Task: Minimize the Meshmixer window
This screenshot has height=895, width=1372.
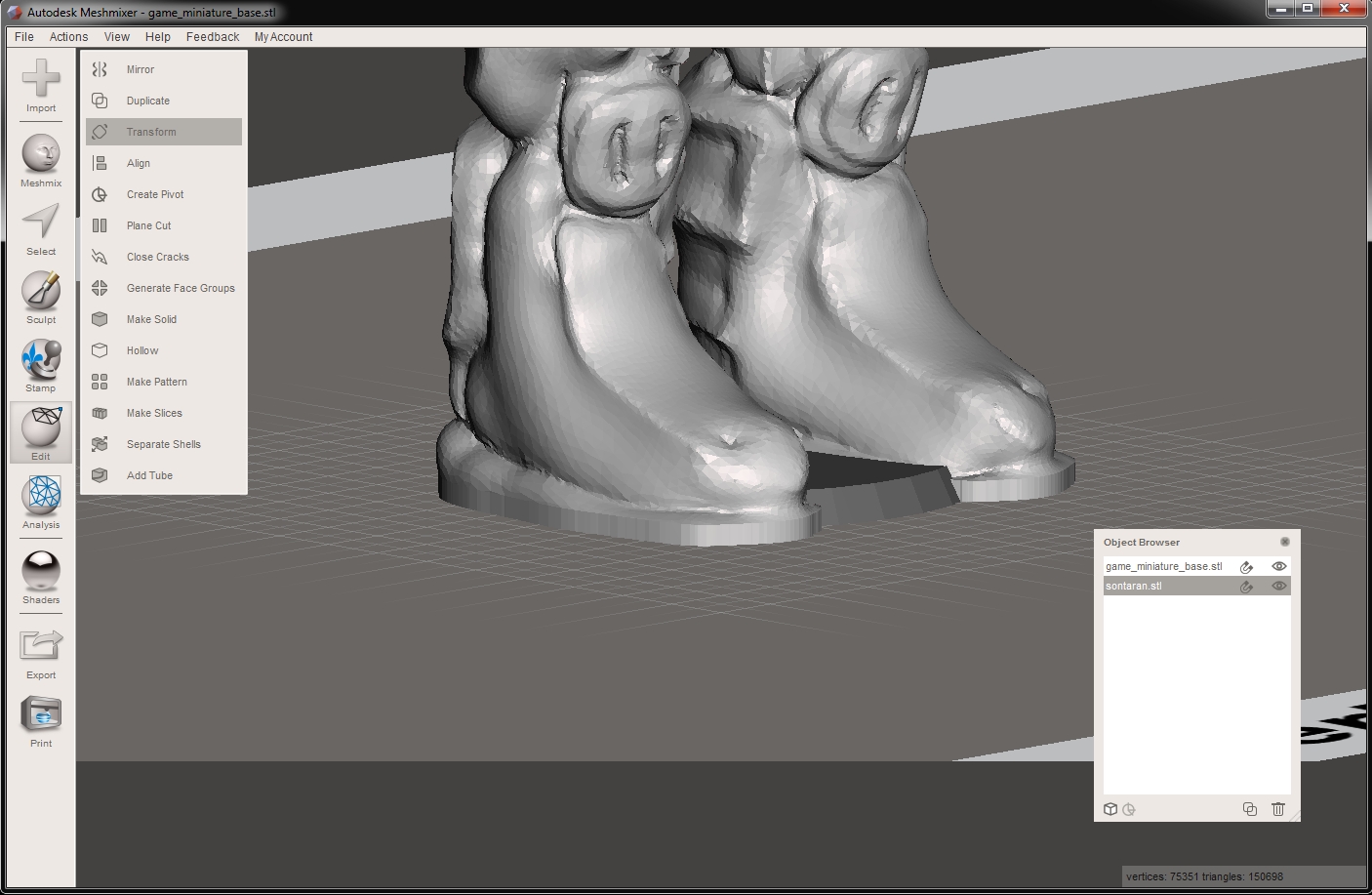Action: [1280, 9]
